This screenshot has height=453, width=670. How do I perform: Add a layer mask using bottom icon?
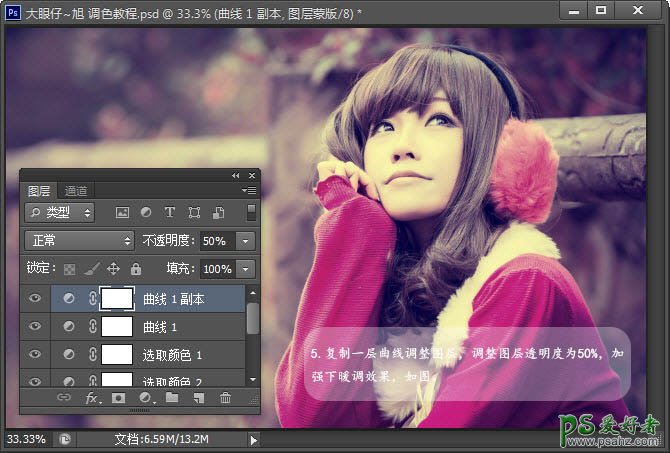(x=119, y=398)
